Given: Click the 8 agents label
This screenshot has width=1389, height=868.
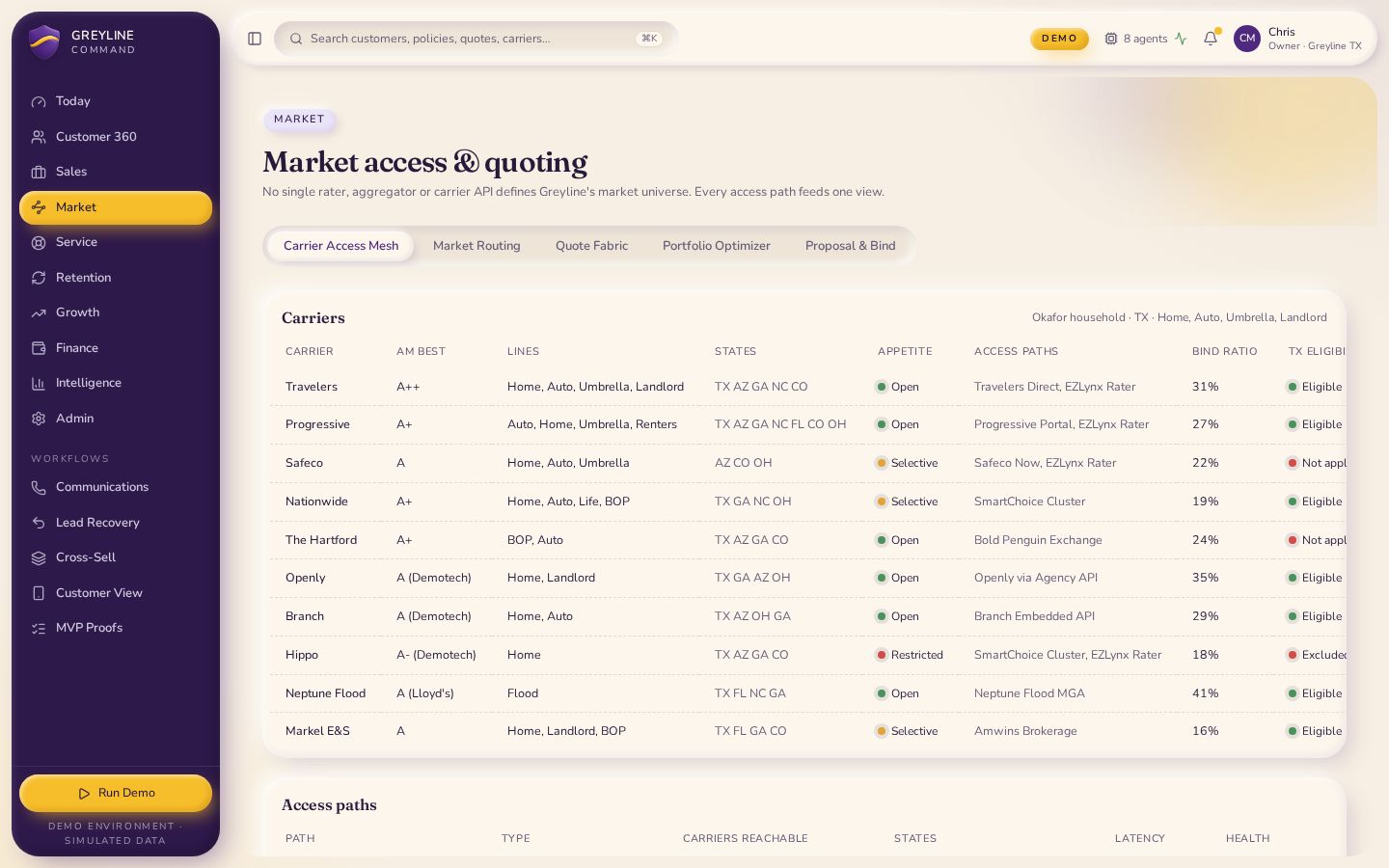Looking at the screenshot, I should [1145, 39].
